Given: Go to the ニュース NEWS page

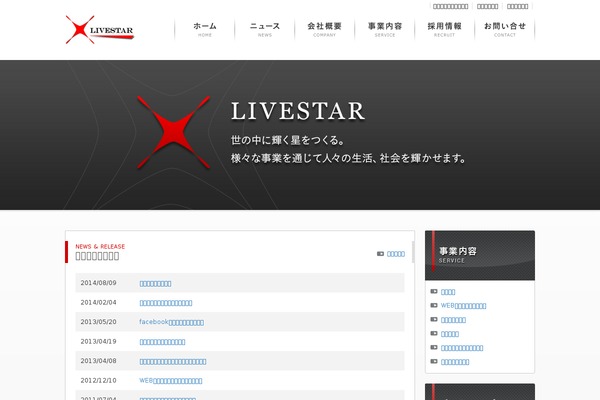Looking at the screenshot, I should click(265, 29).
